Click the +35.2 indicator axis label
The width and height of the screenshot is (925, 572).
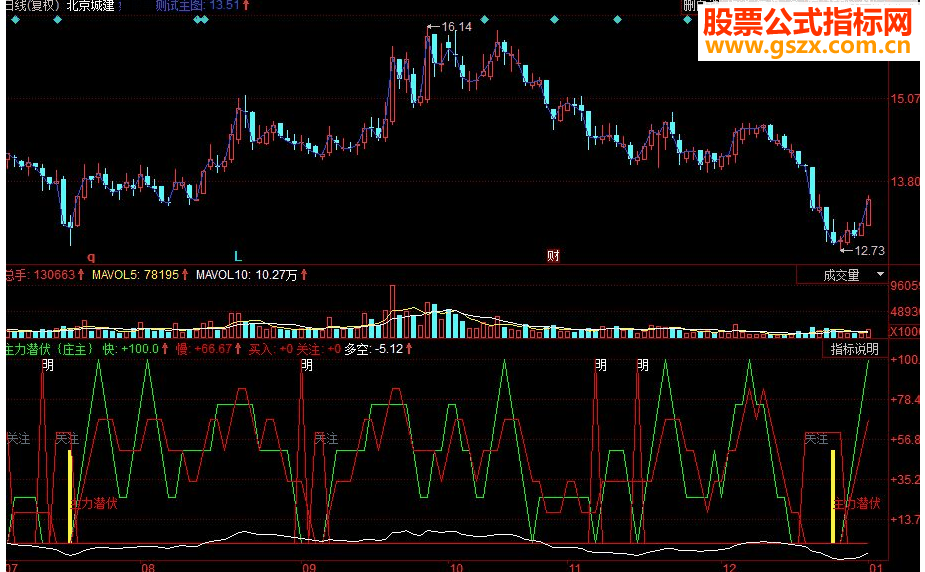(x=904, y=479)
